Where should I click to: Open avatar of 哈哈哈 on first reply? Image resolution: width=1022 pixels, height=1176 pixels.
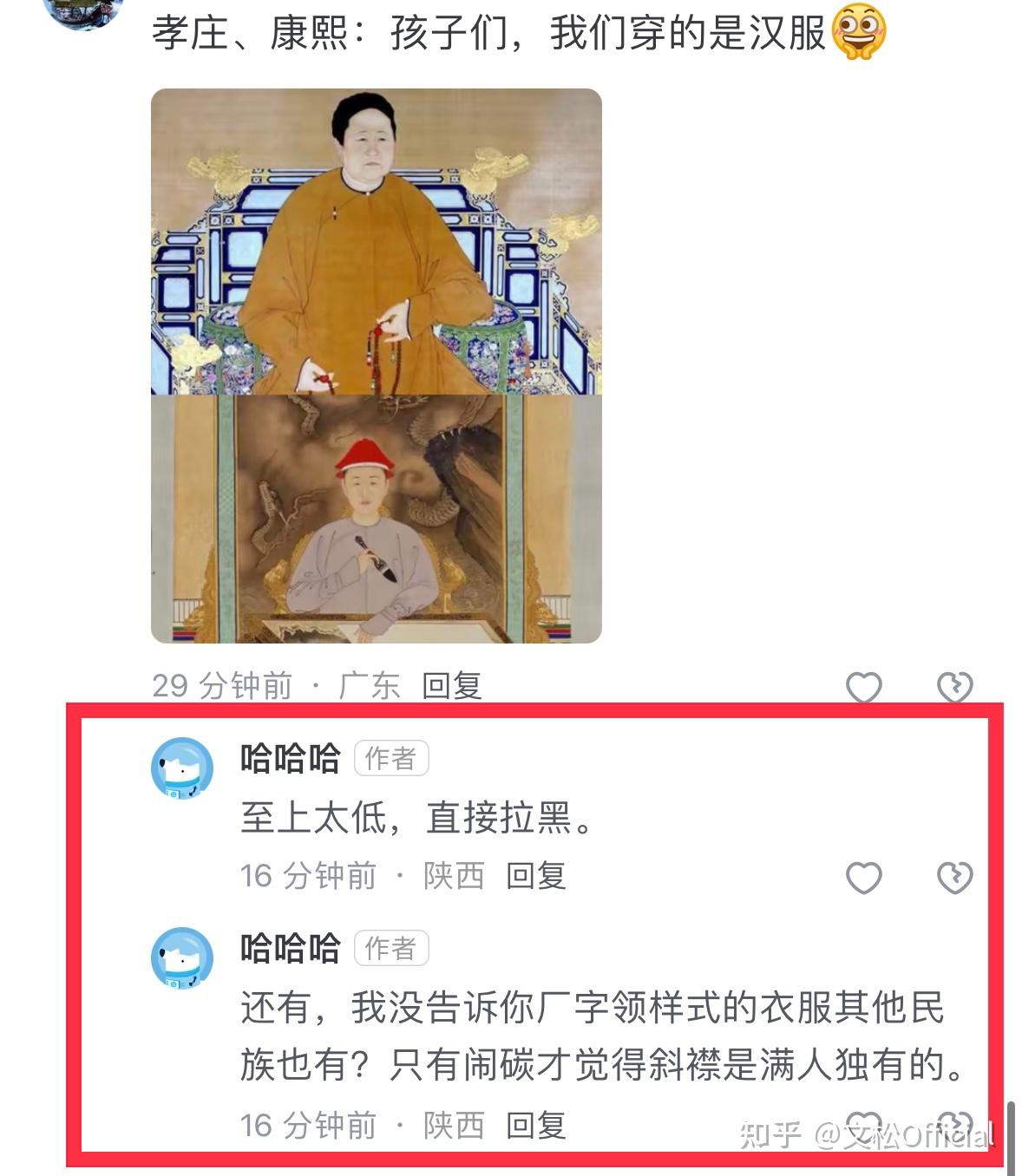click(x=182, y=768)
